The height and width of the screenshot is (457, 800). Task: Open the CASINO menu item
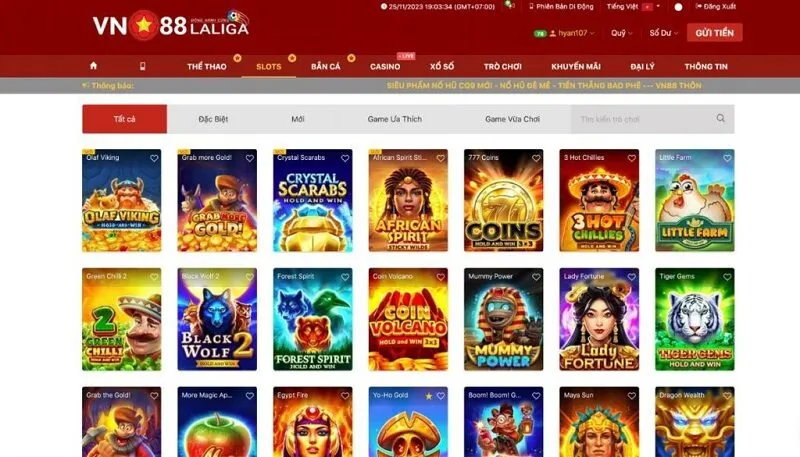(x=385, y=66)
